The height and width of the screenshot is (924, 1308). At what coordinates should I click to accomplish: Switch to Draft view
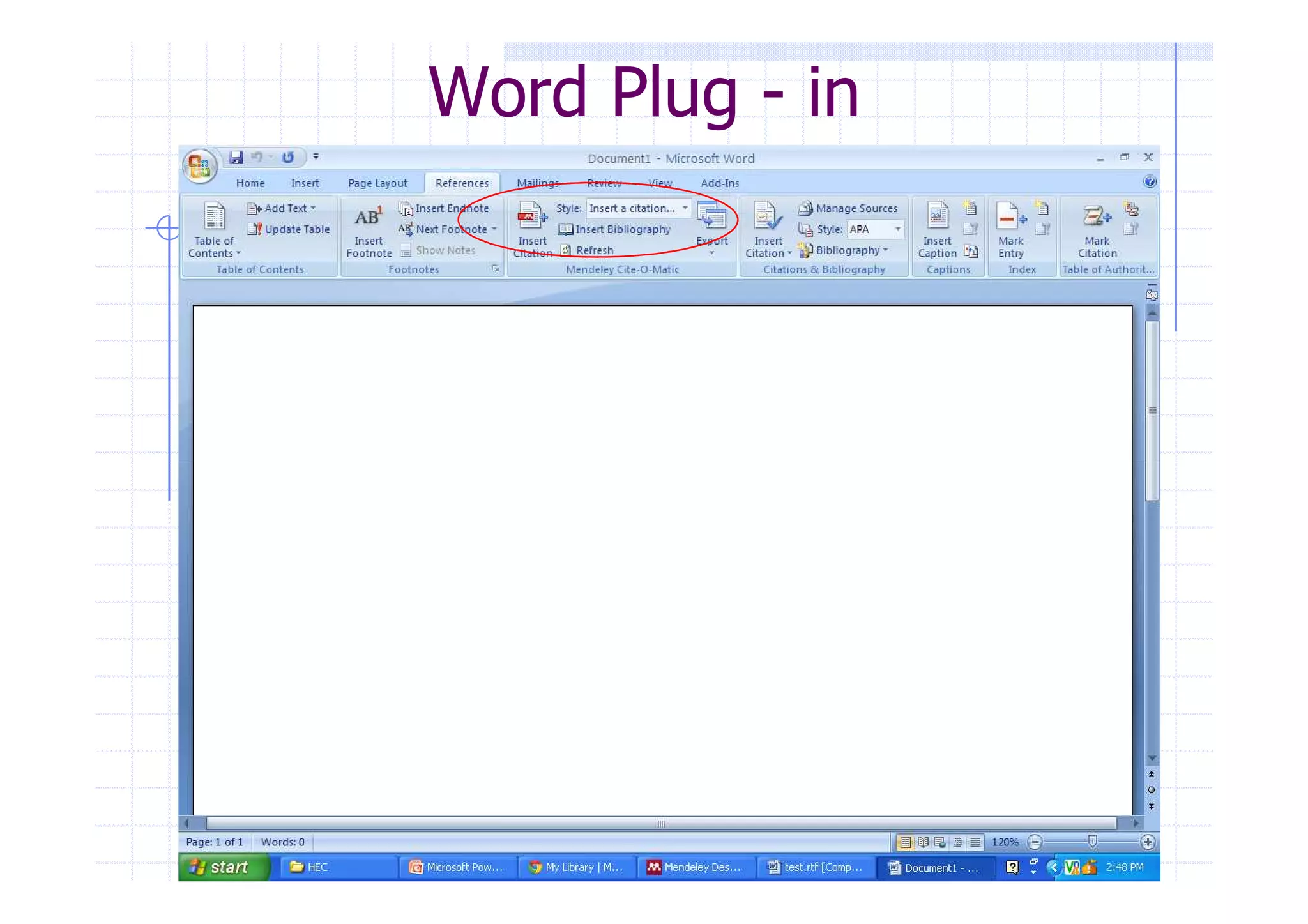tap(975, 842)
